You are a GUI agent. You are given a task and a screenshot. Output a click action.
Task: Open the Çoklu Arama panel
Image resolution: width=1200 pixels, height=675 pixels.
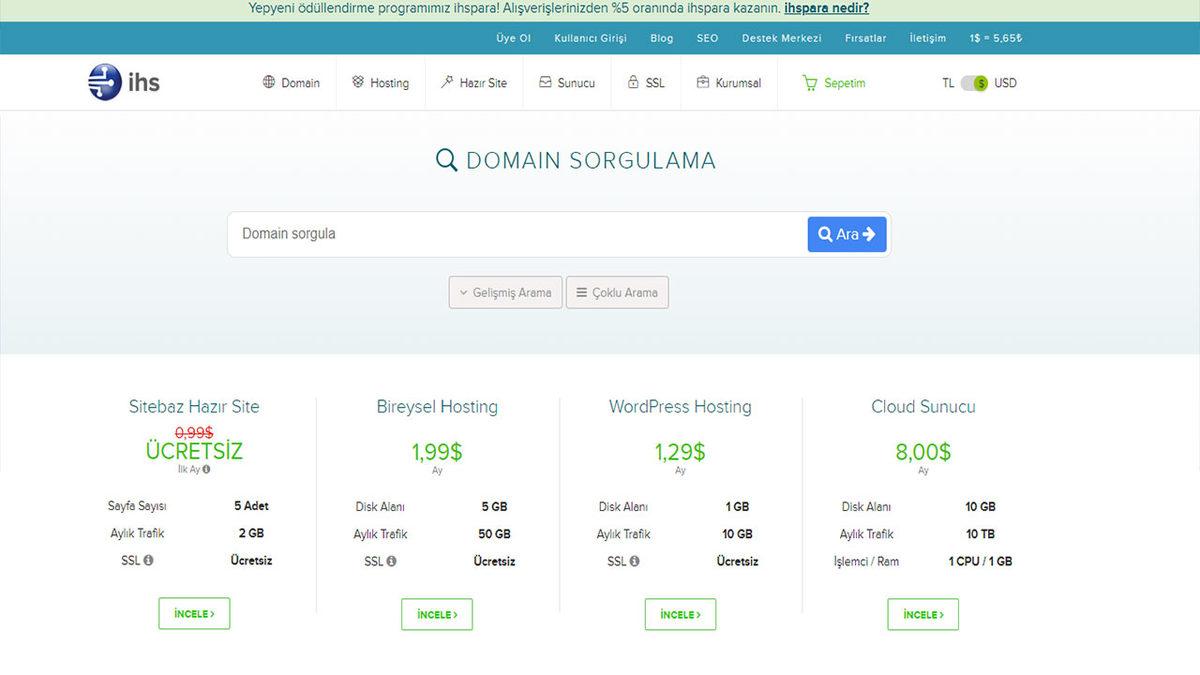click(617, 292)
